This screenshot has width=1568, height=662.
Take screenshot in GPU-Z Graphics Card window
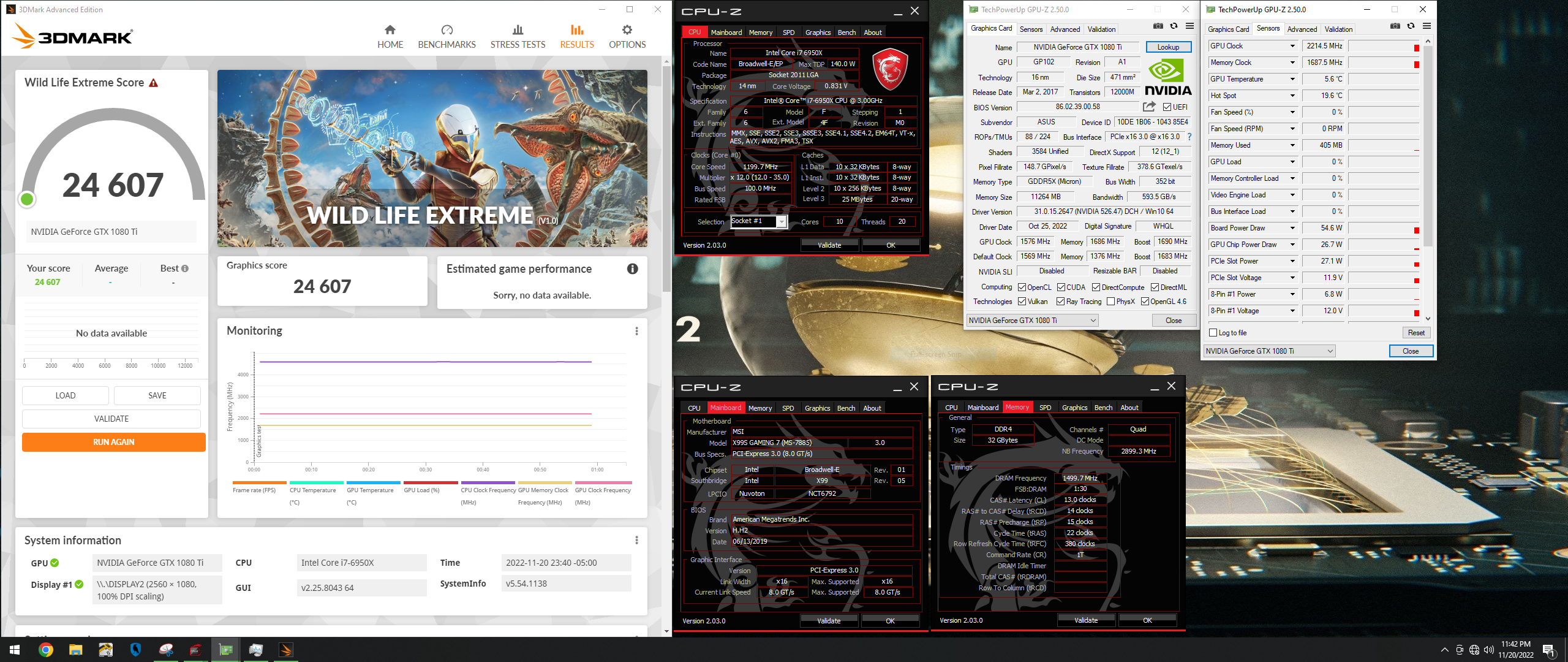(1158, 26)
